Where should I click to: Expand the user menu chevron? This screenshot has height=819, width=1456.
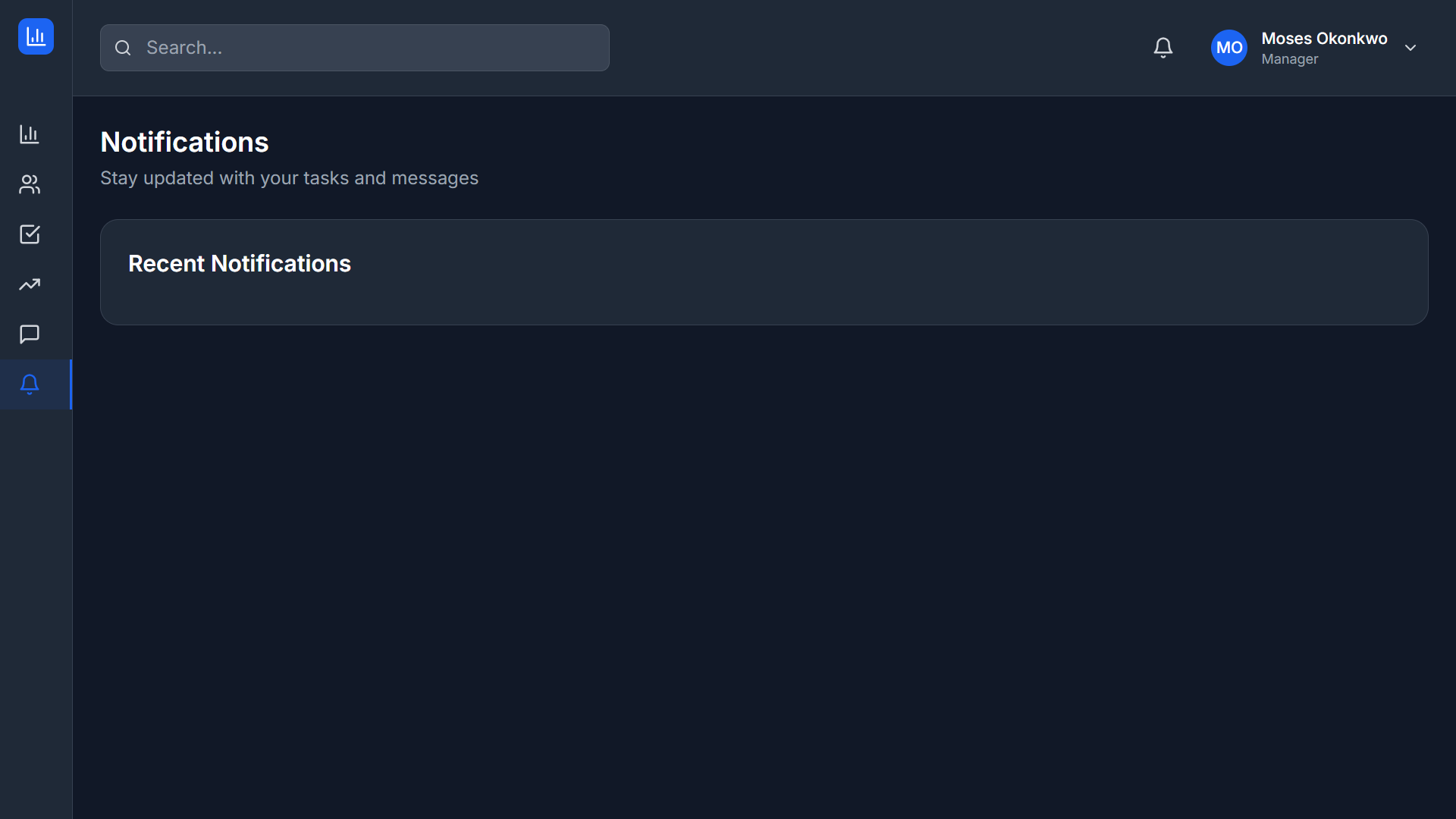click(1410, 48)
